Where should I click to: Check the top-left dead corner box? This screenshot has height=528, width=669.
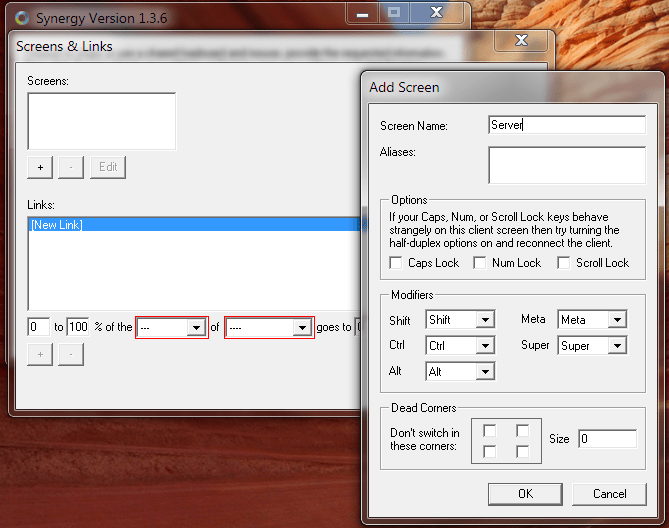click(x=489, y=430)
